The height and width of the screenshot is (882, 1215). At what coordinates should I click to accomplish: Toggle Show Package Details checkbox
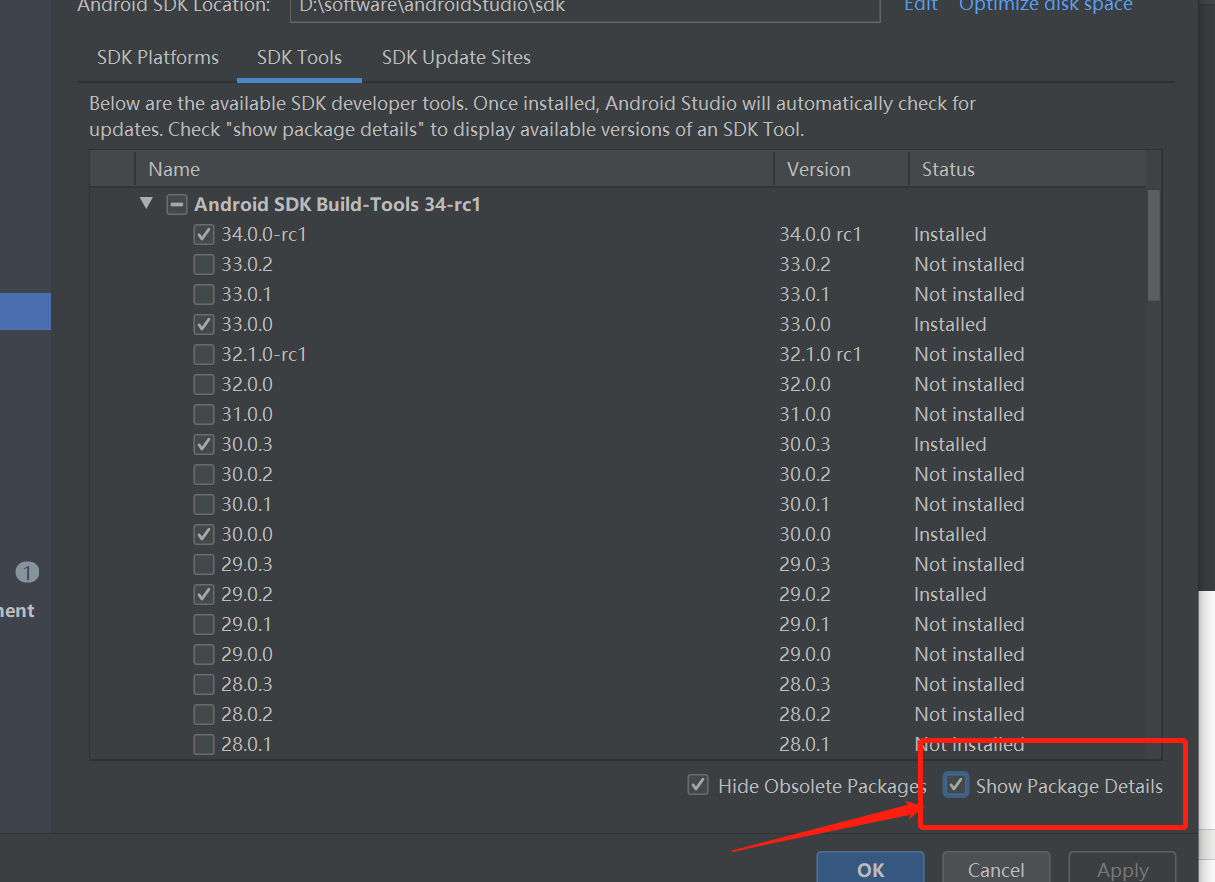point(957,785)
